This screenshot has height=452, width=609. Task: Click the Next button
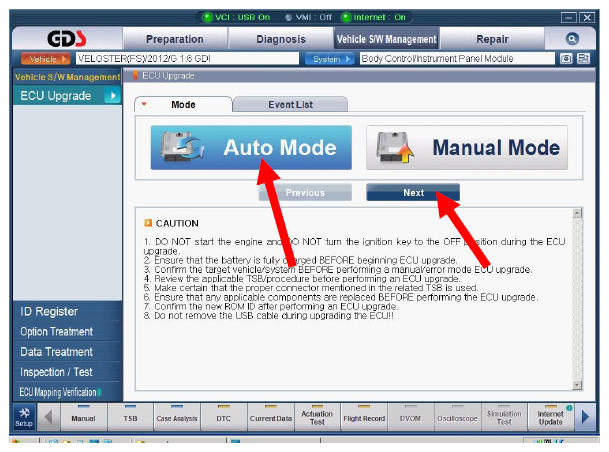[413, 193]
